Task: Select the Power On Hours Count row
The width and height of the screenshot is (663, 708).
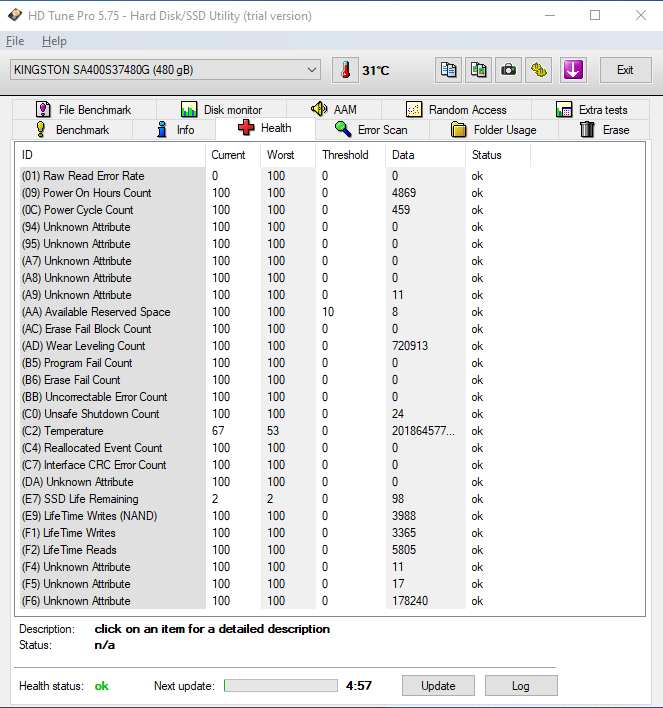Action: [x=275, y=193]
